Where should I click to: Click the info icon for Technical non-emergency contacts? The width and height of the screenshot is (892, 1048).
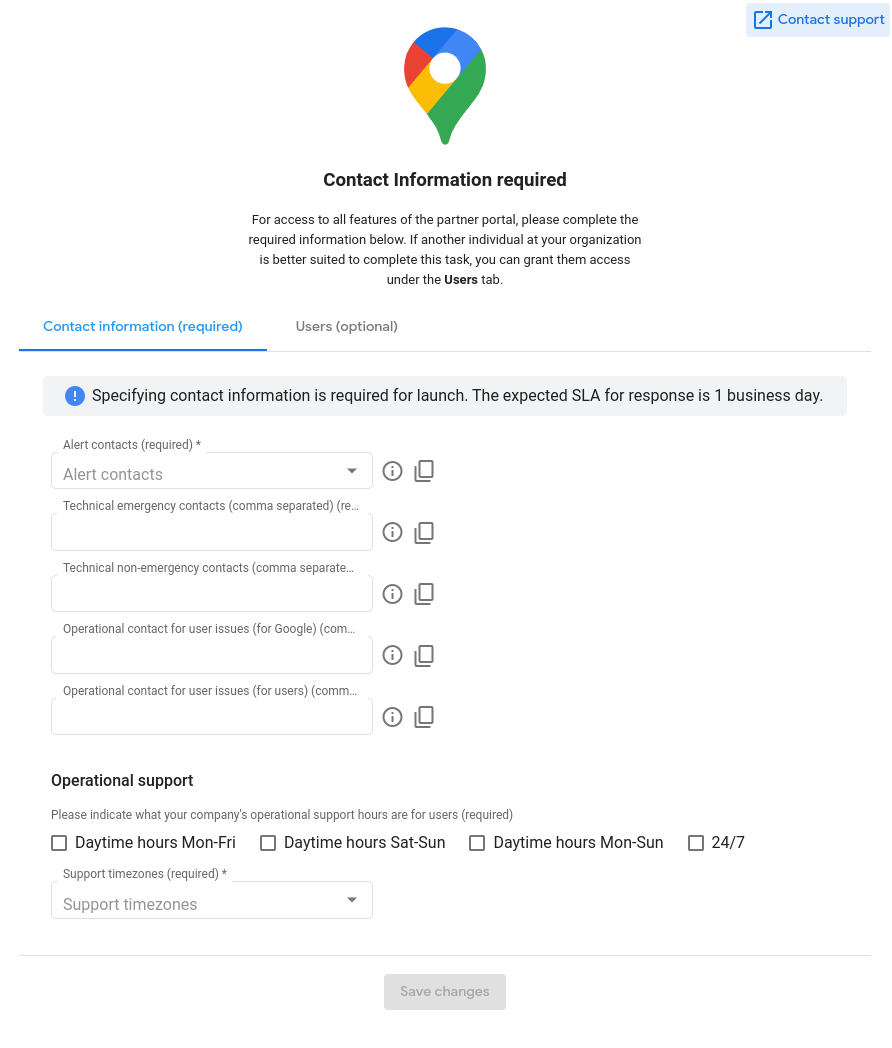click(x=392, y=593)
